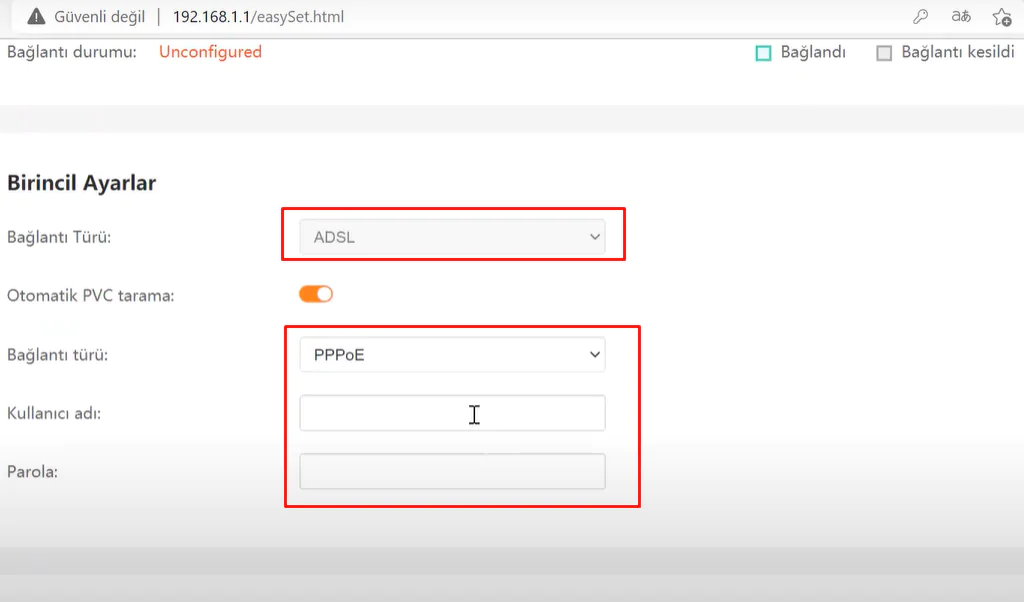
Task: Click the Parola password field
Action: click(452, 471)
